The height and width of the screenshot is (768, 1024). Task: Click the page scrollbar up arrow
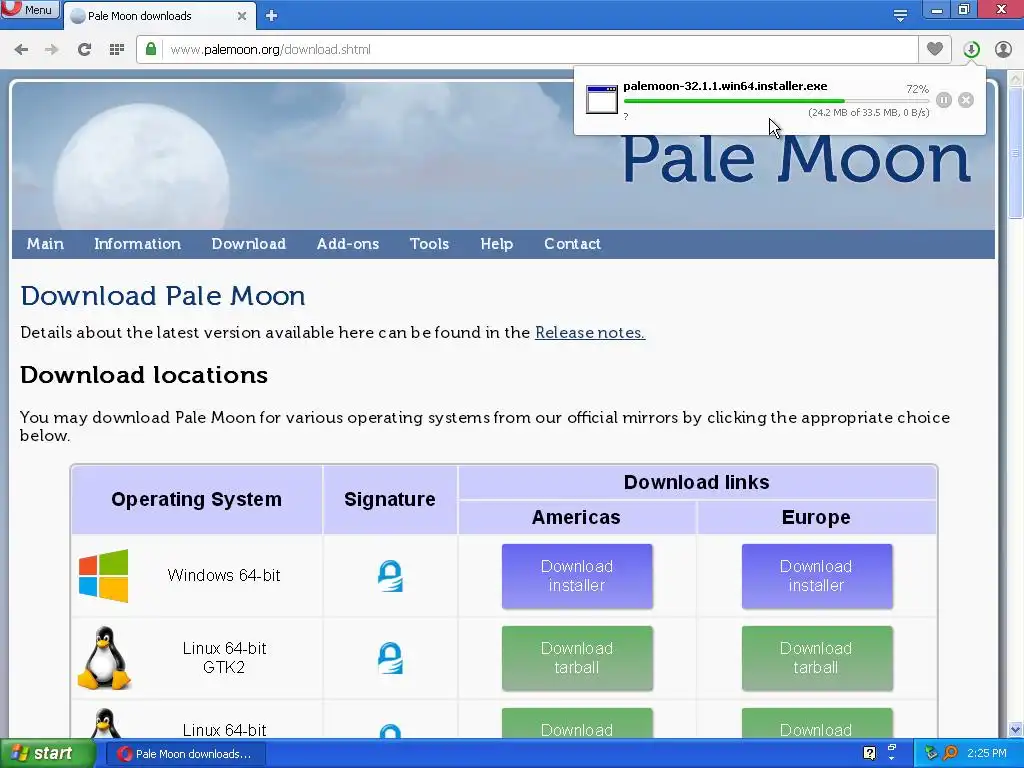point(1016,79)
